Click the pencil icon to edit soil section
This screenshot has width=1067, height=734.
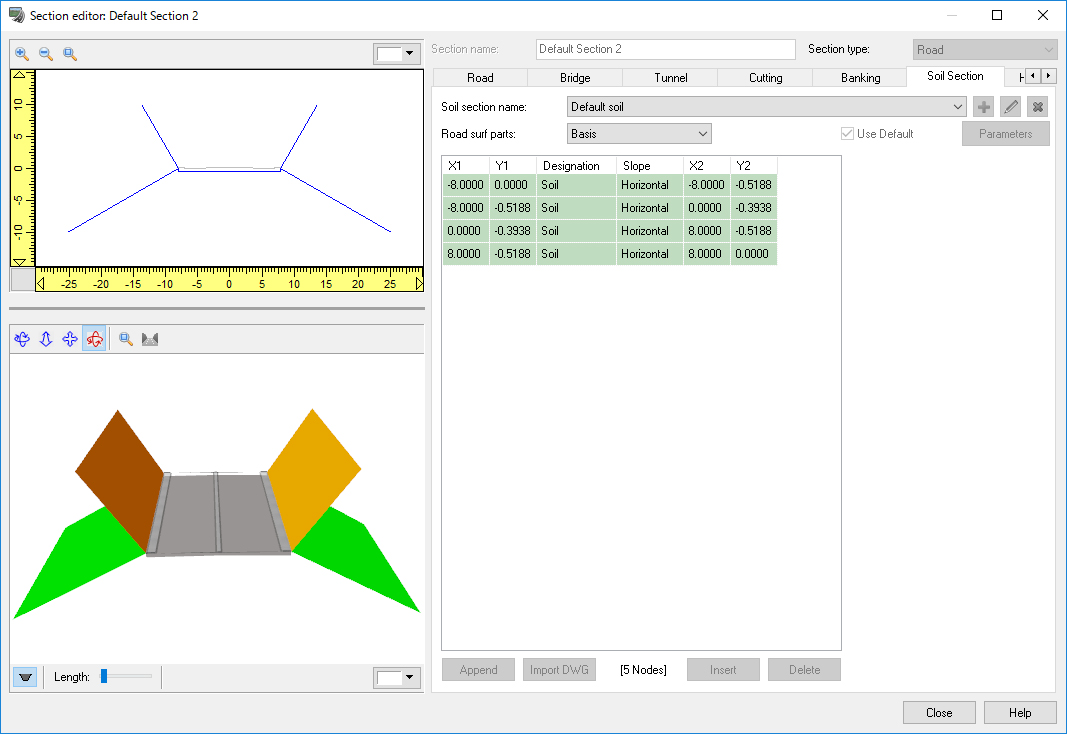click(1011, 107)
